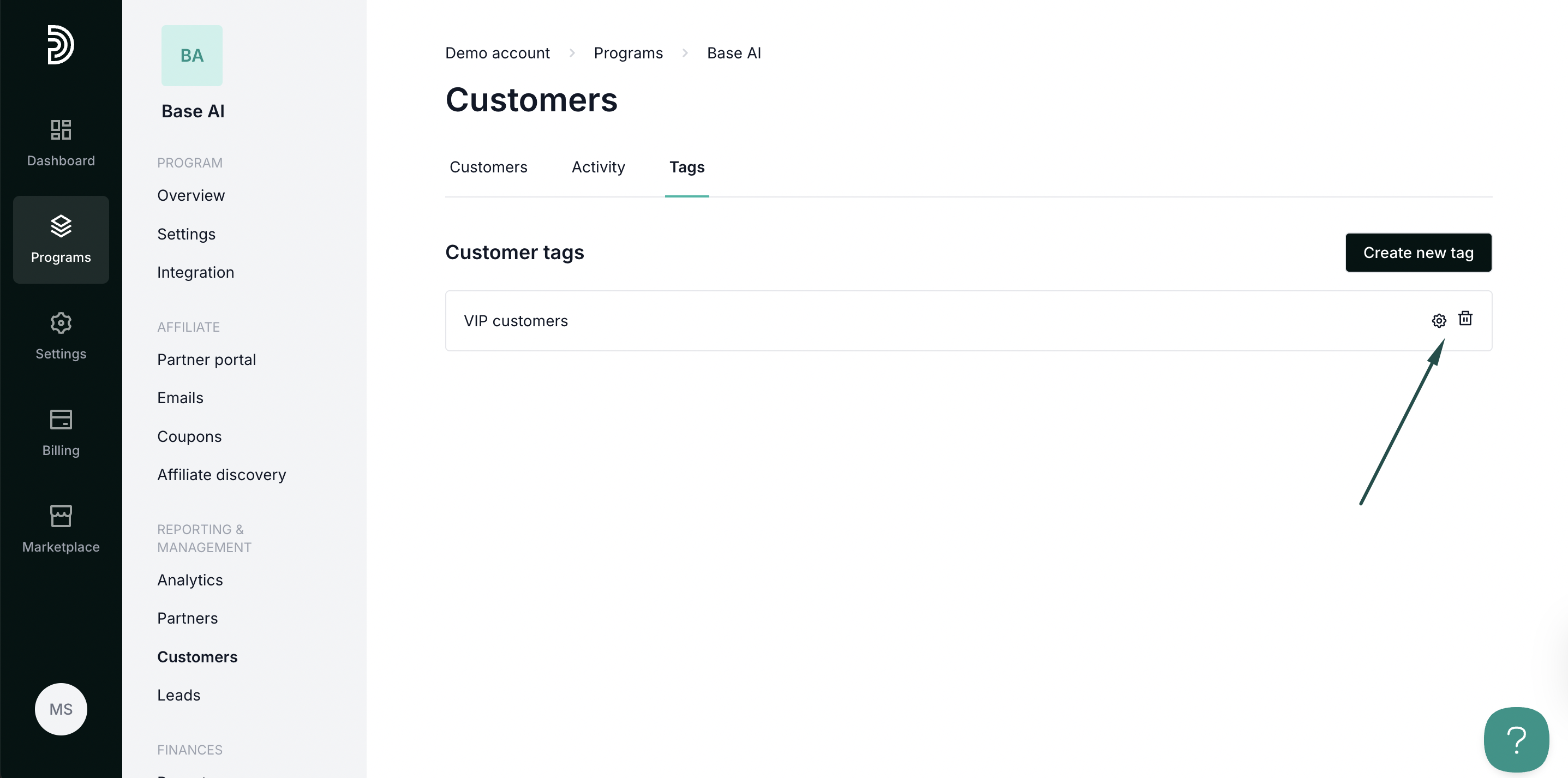Viewport: 1568px width, 778px height.
Task: Open the Programs sidebar icon
Action: click(61, 226)
